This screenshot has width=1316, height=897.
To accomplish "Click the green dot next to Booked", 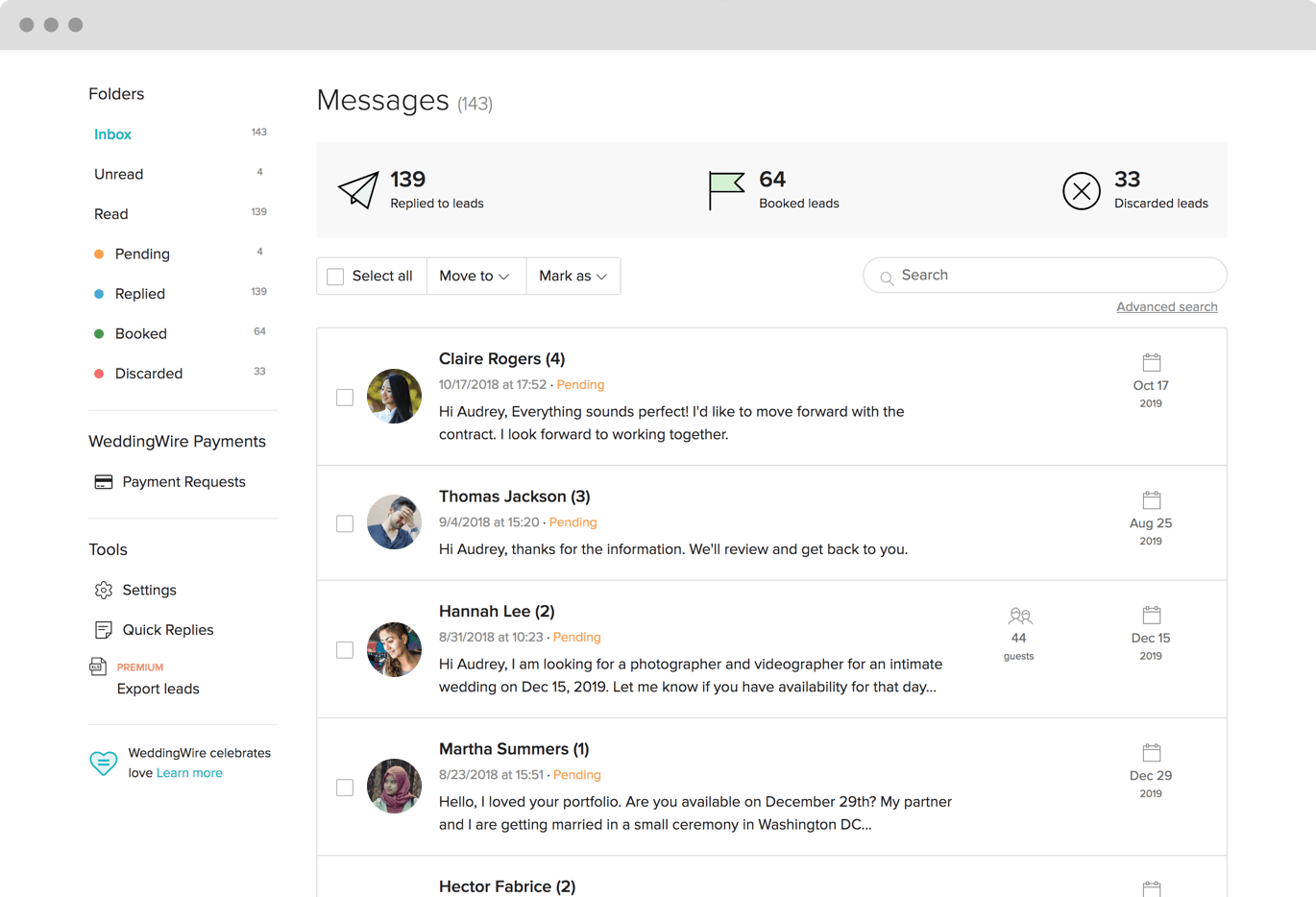I will [99, 334].
